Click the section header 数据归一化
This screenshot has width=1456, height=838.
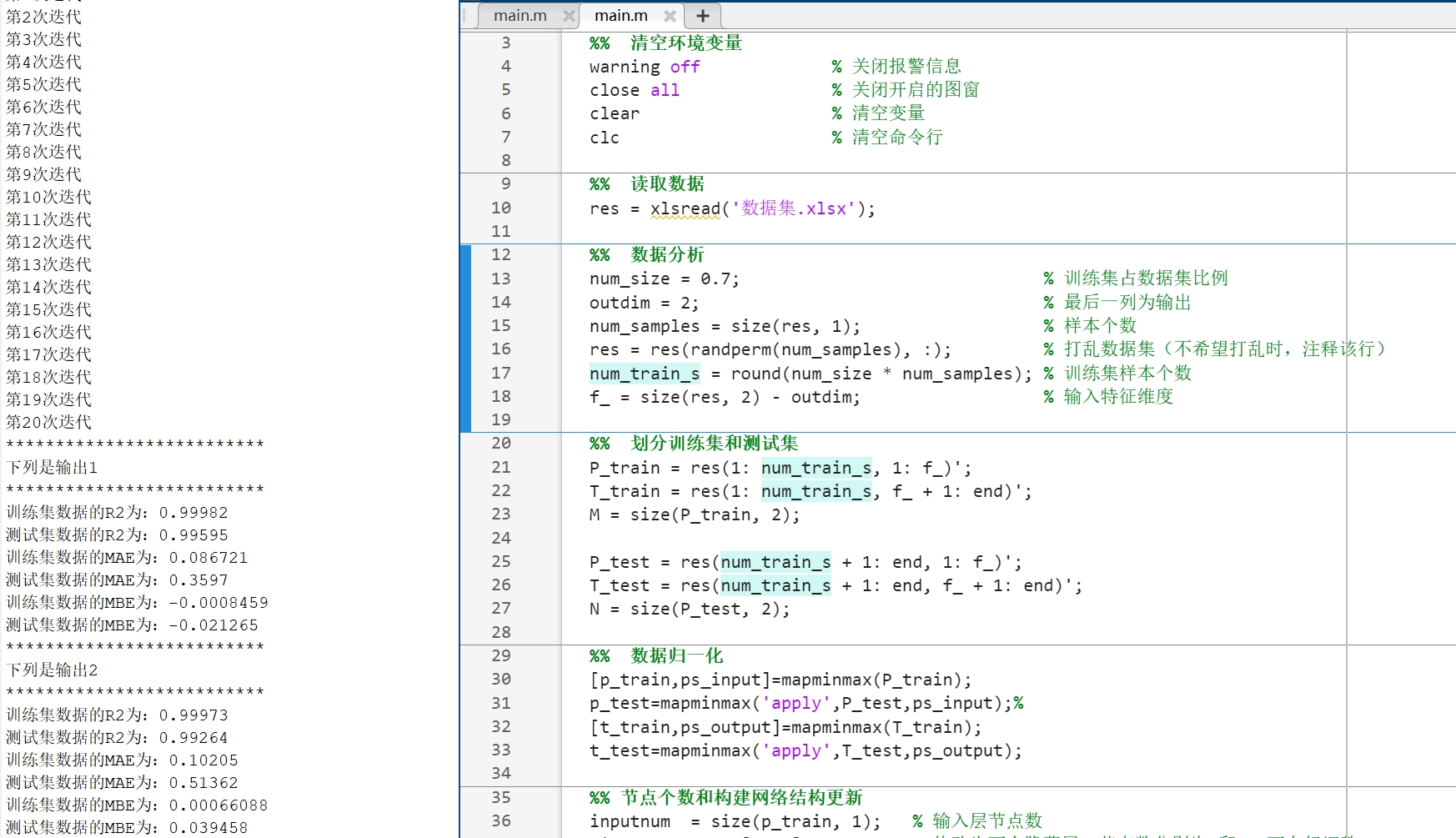point(677,656)
